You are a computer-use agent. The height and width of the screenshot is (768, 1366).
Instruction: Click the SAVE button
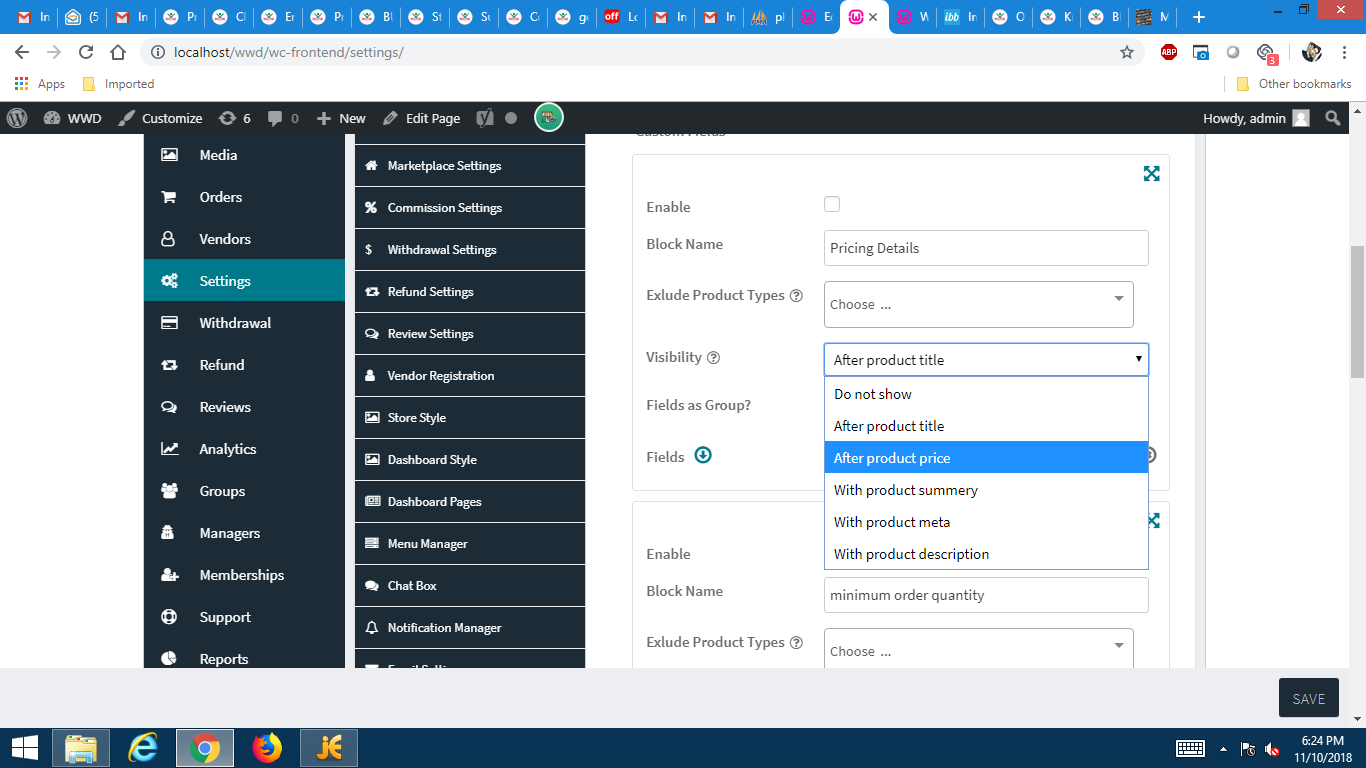1308,698
